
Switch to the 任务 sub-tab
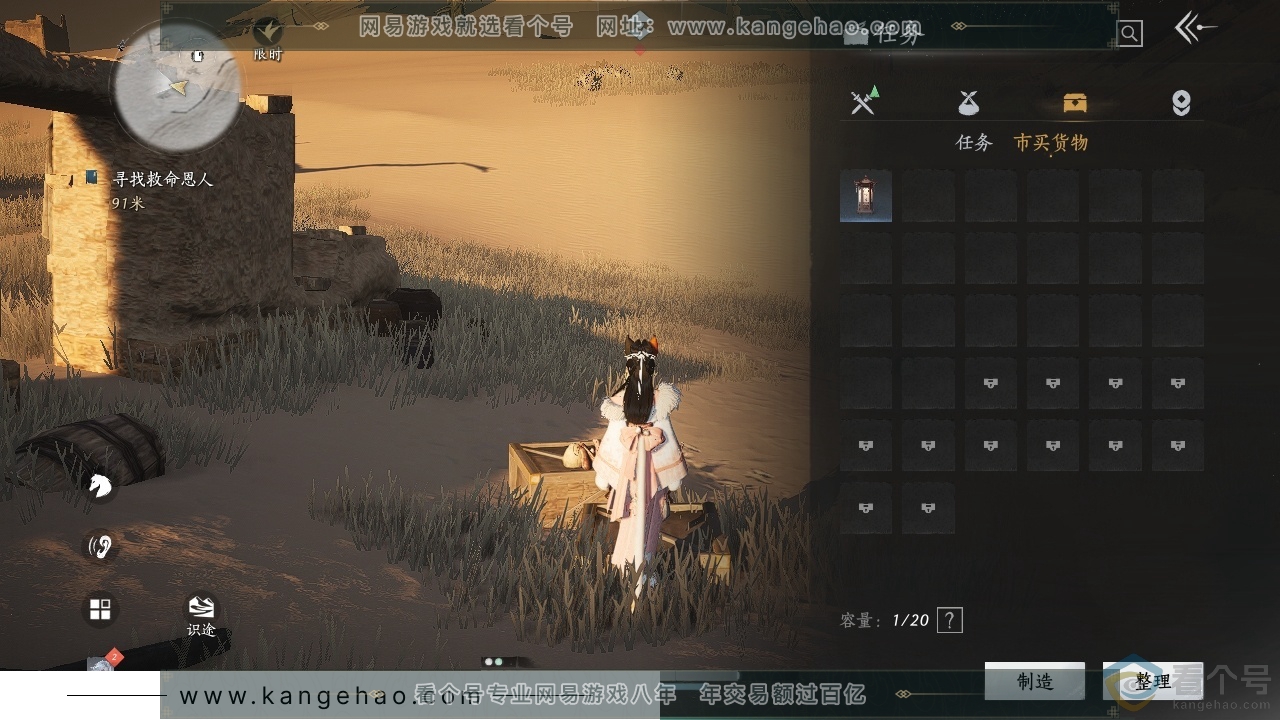974,143
